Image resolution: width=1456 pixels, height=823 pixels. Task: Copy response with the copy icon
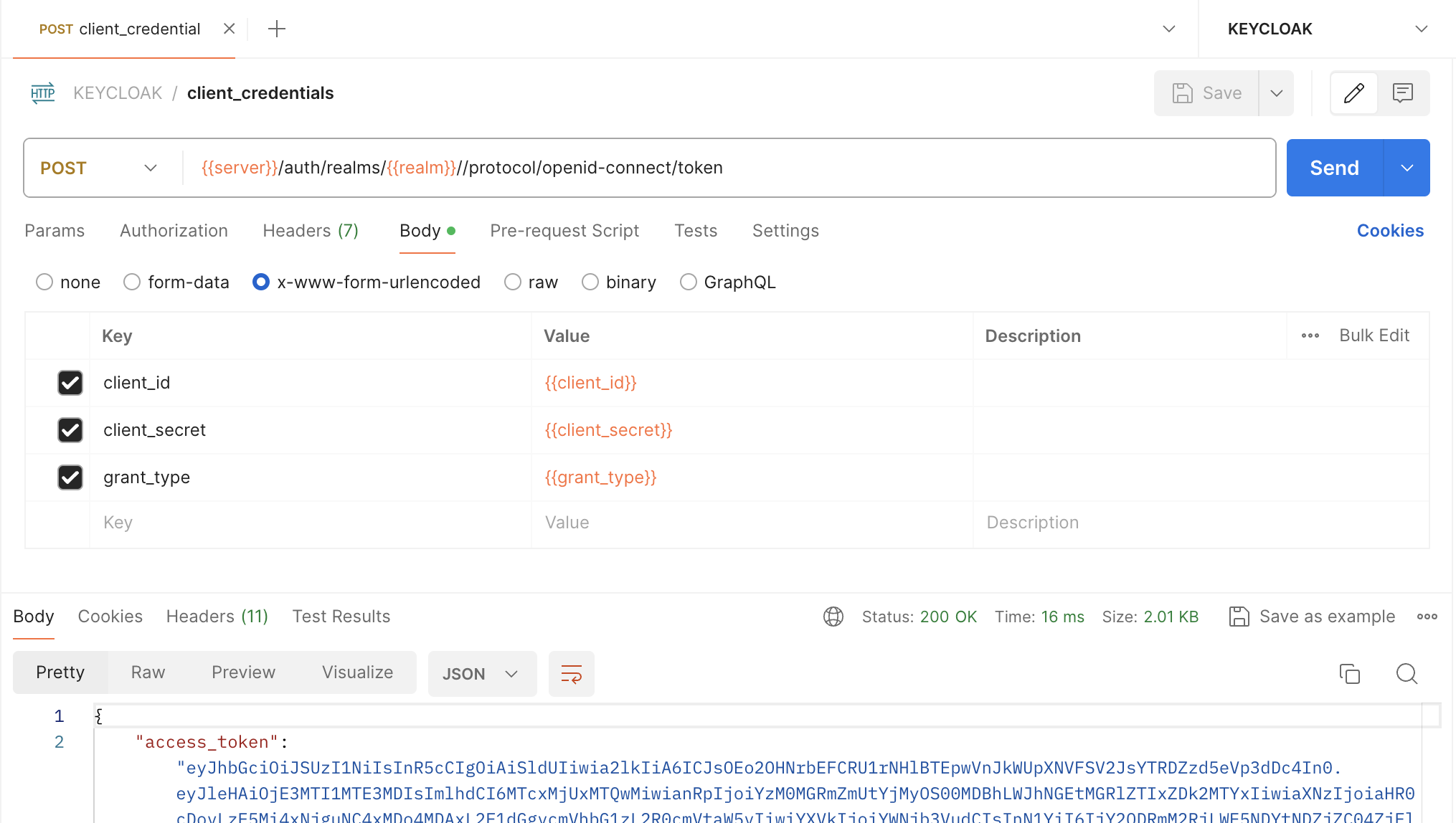tap(1350, 674)
